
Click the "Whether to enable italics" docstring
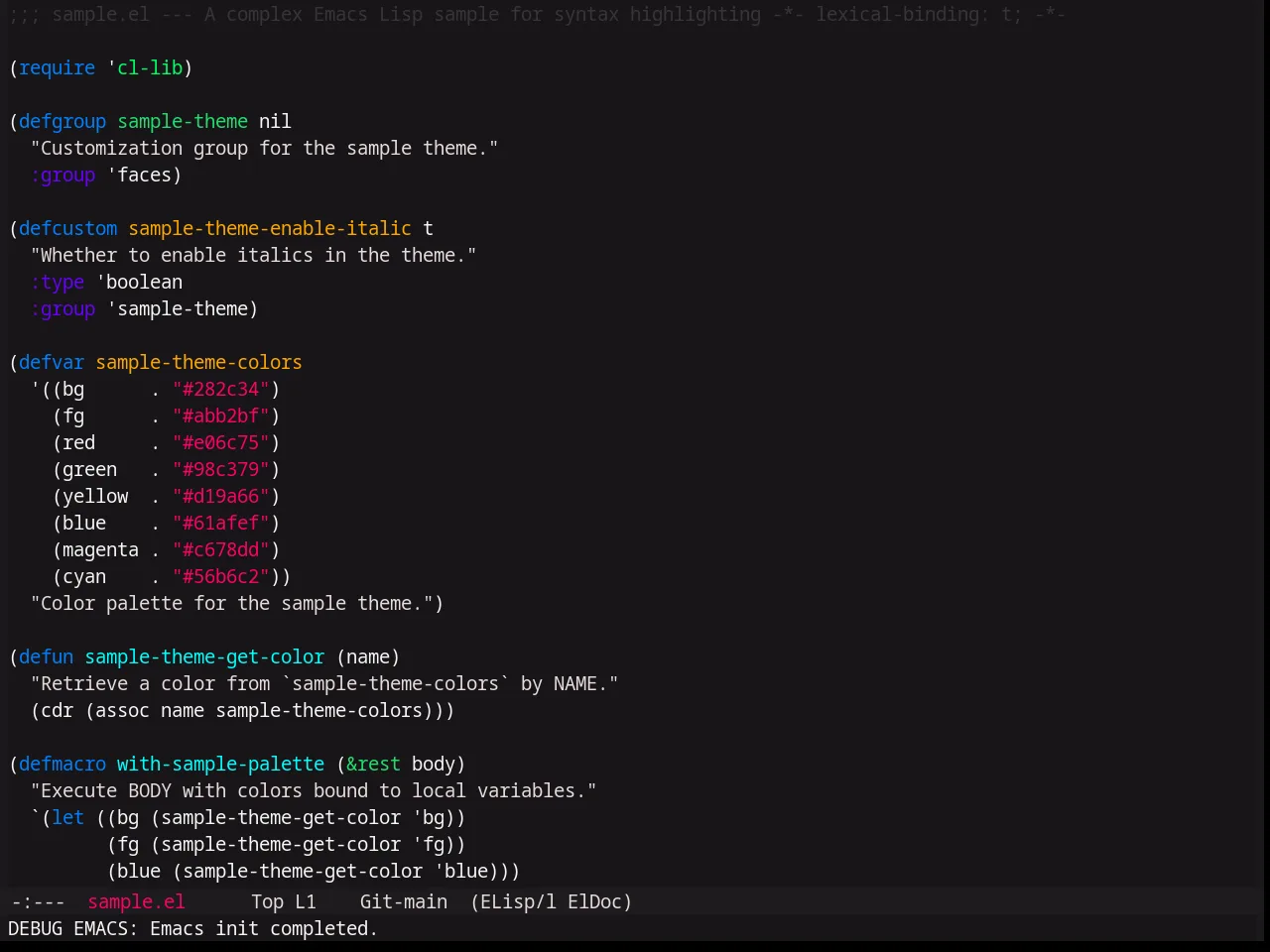[x=253, y=255]
